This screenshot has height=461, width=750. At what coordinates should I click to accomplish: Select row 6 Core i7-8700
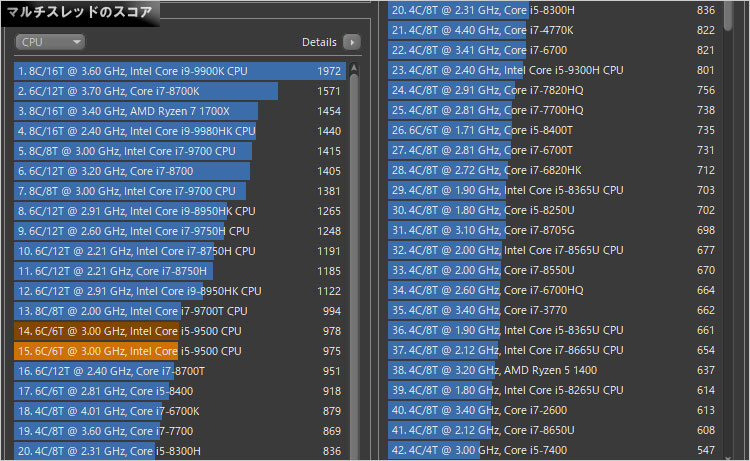(180, 172)
